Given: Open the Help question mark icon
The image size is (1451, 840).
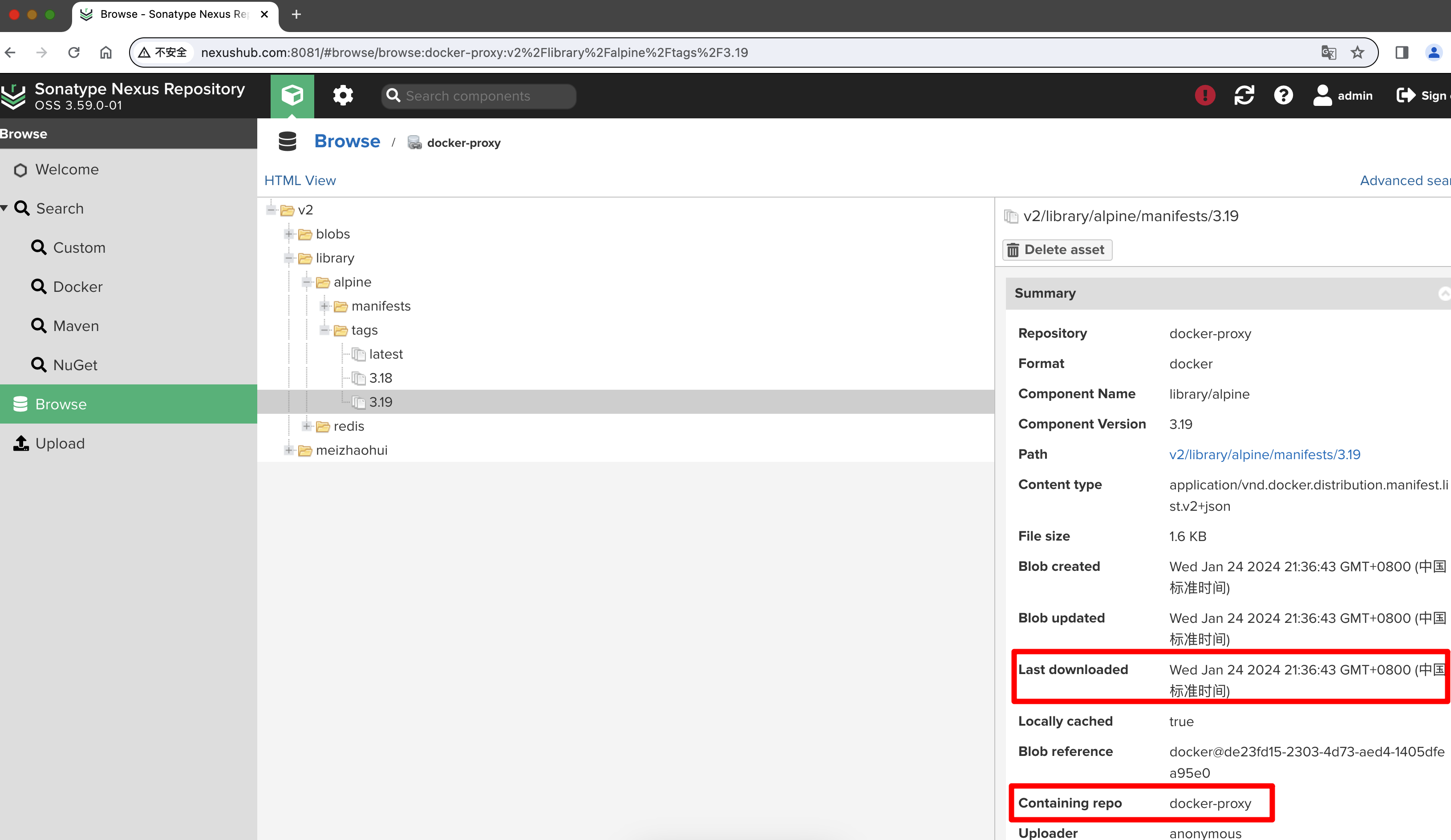Looking at the screenshot, I should click(x=1283, y=96).
